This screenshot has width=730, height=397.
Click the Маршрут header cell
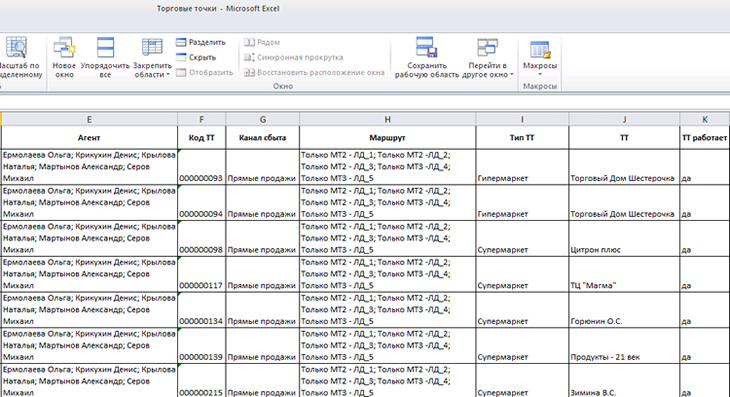click(x=387, y=138)
